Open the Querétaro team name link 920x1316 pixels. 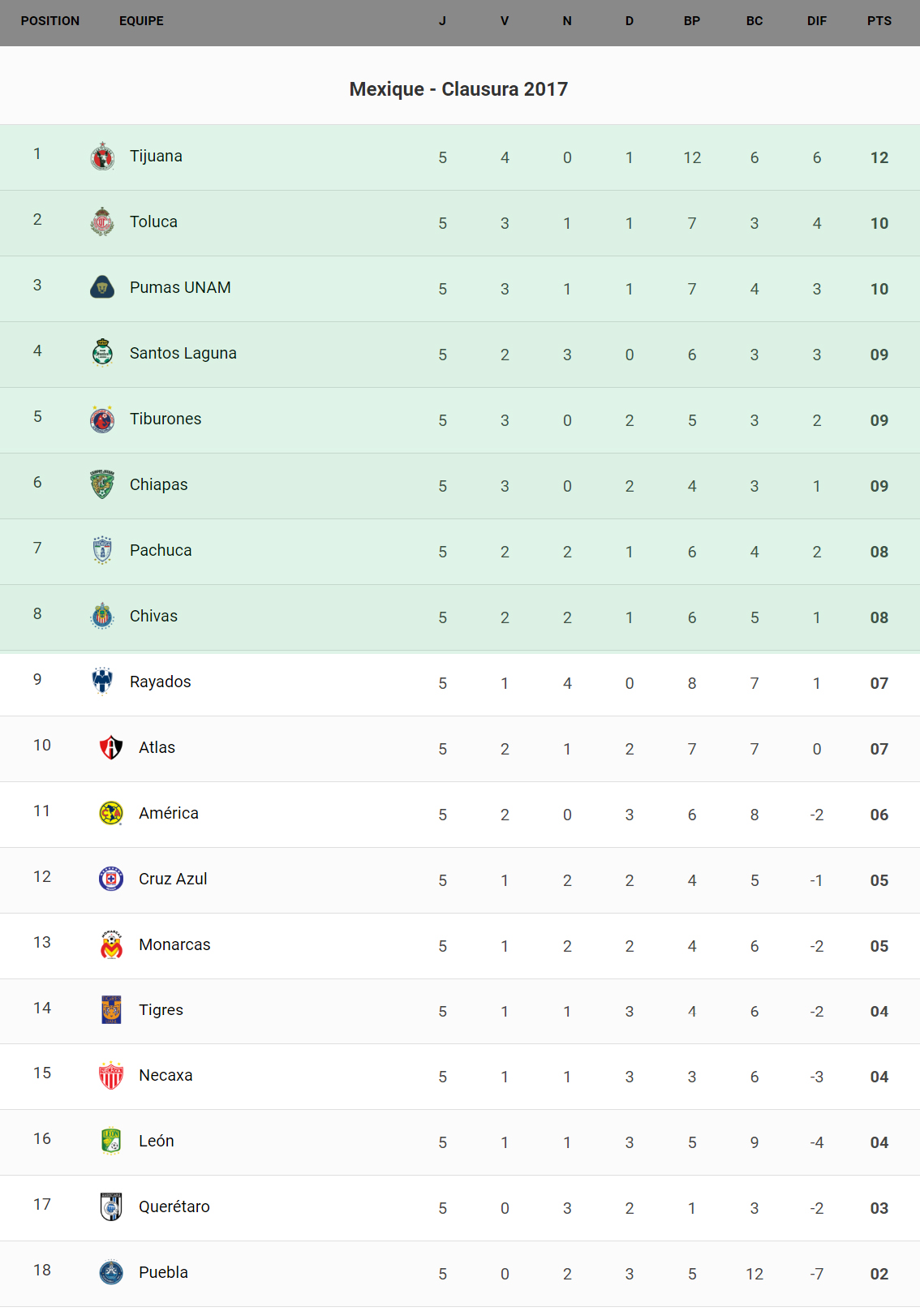174,1206
